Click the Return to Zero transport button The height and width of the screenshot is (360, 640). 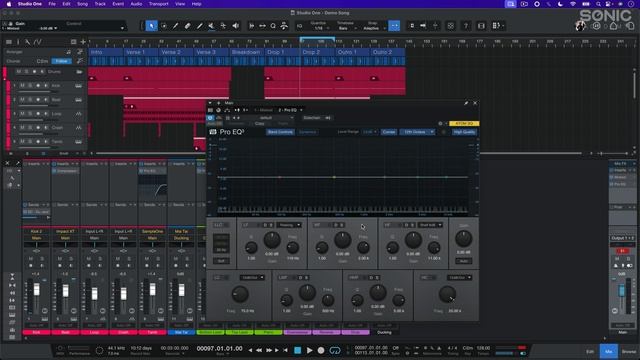pos(286,351)
